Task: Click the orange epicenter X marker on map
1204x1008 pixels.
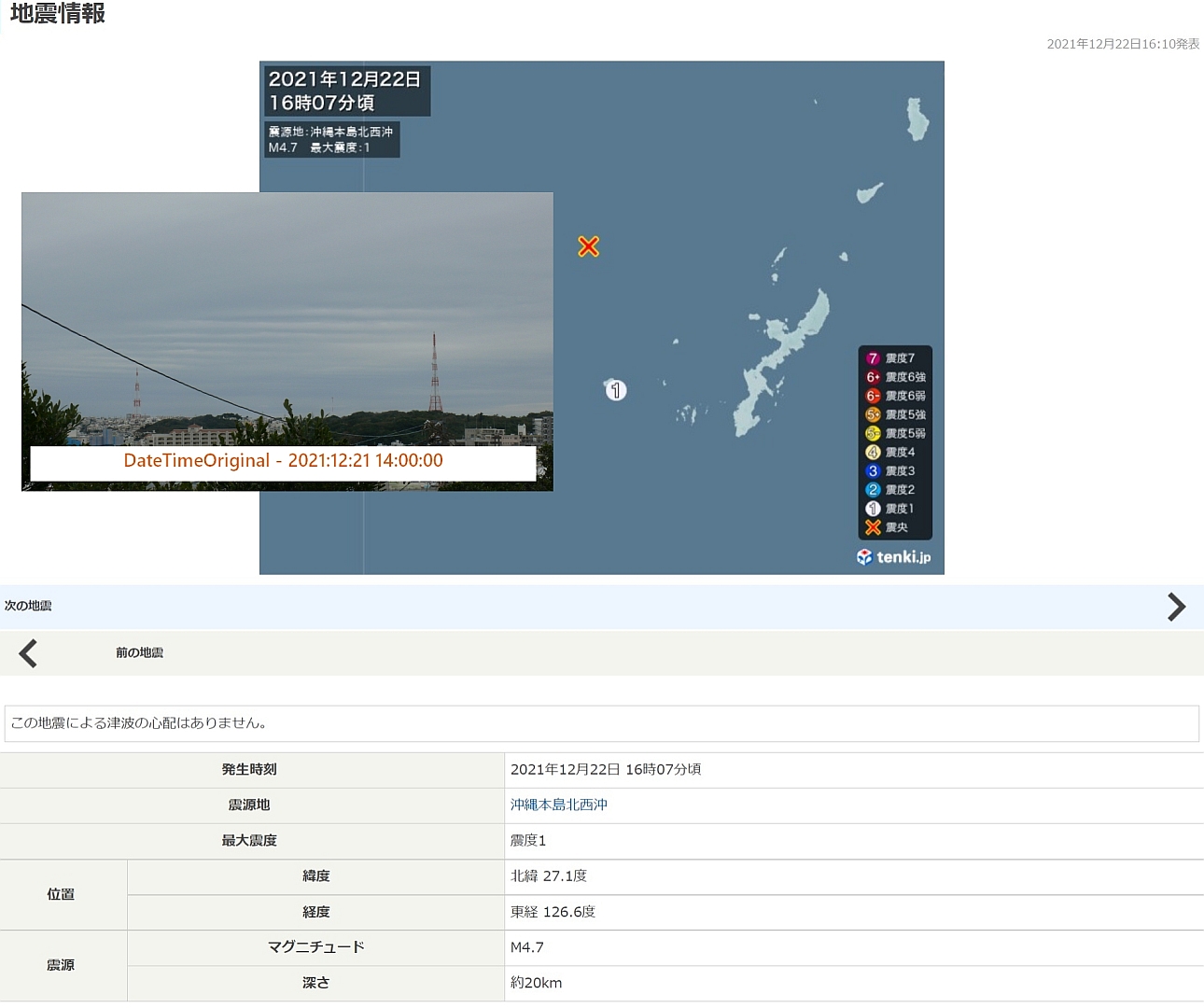Action: pos(588,246)
